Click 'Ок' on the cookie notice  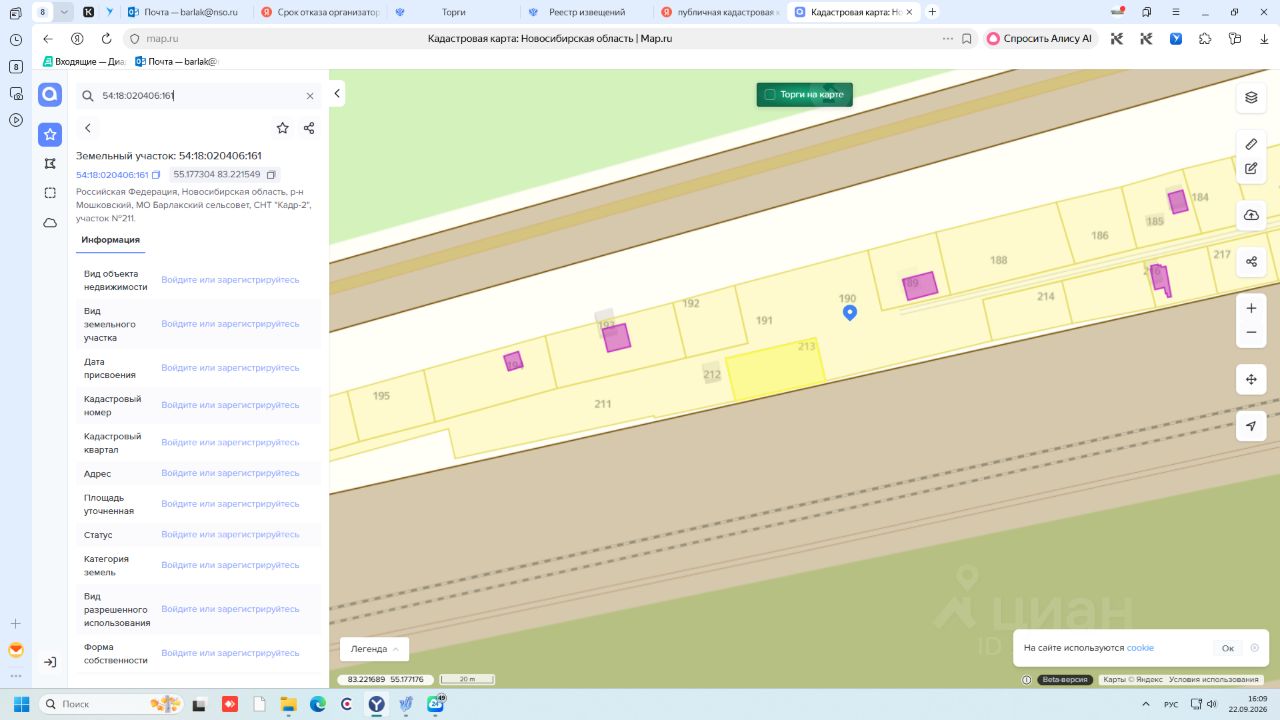[1228, 648]
